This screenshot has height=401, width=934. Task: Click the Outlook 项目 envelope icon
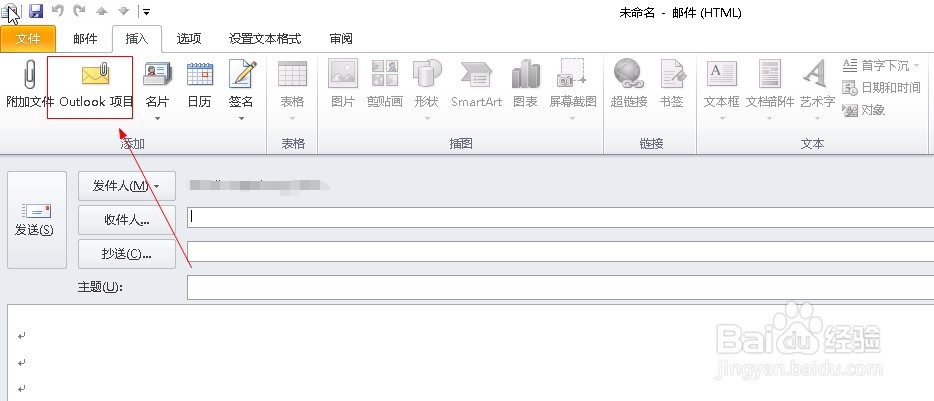(x=96, y=73)
